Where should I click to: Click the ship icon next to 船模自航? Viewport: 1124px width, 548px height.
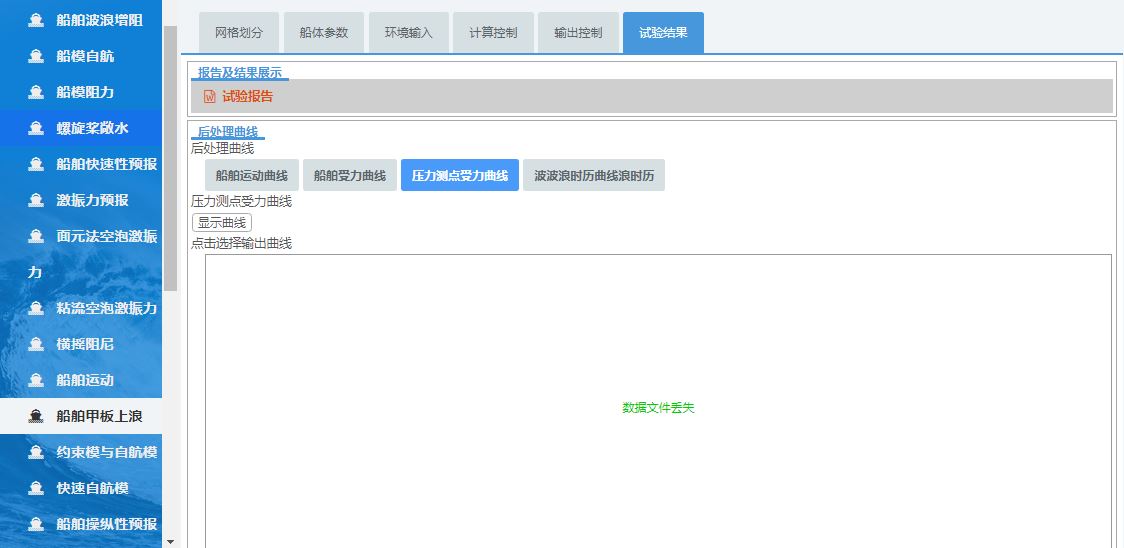(x=36, y=56)
